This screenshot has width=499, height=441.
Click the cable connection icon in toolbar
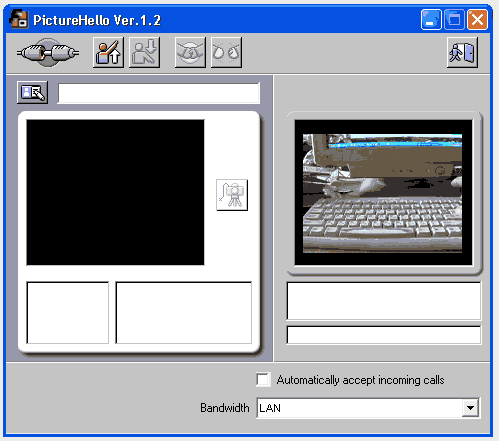click(48, 53)
